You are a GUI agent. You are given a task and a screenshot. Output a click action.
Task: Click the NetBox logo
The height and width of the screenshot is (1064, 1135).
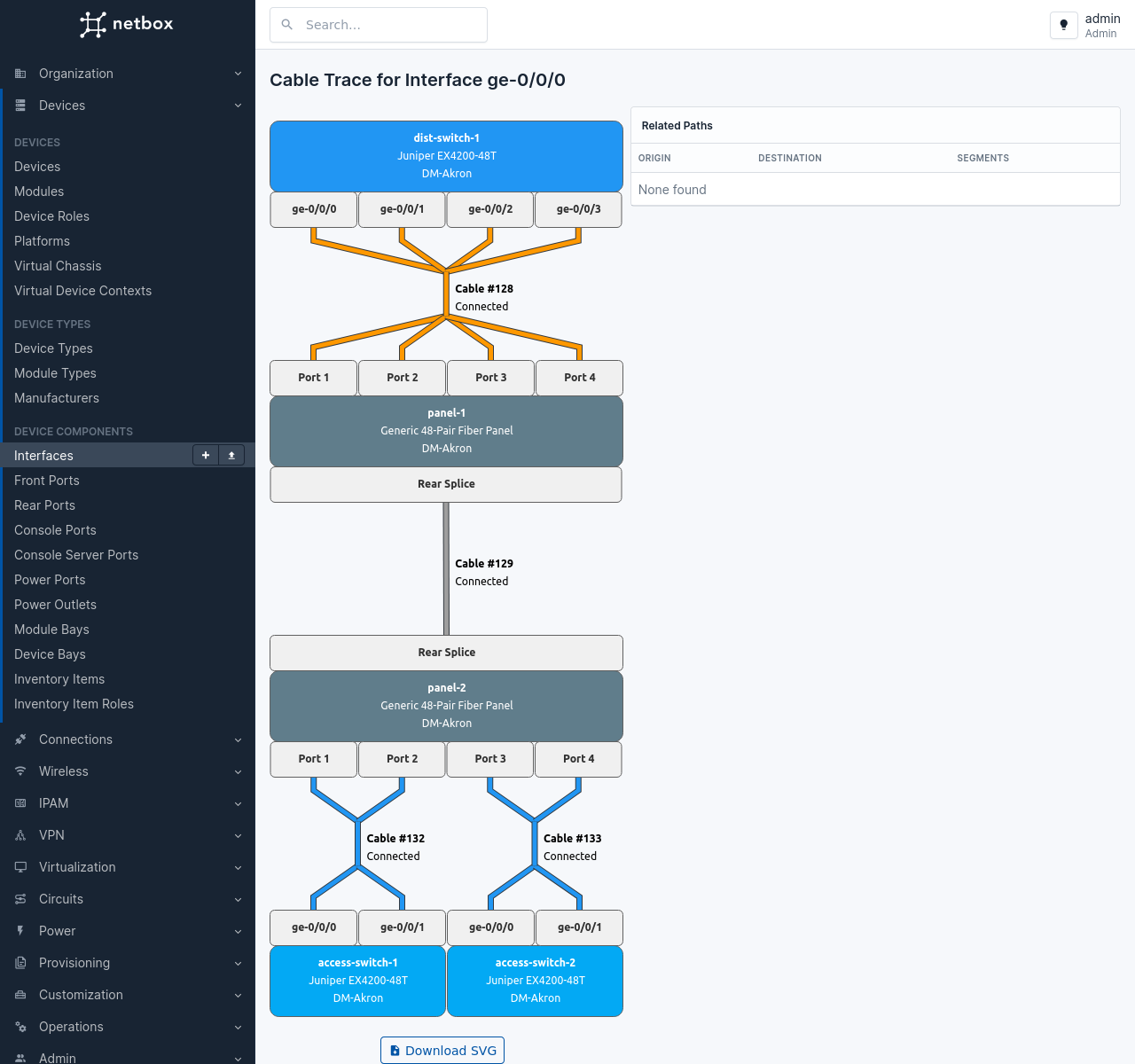pos(127,24)
